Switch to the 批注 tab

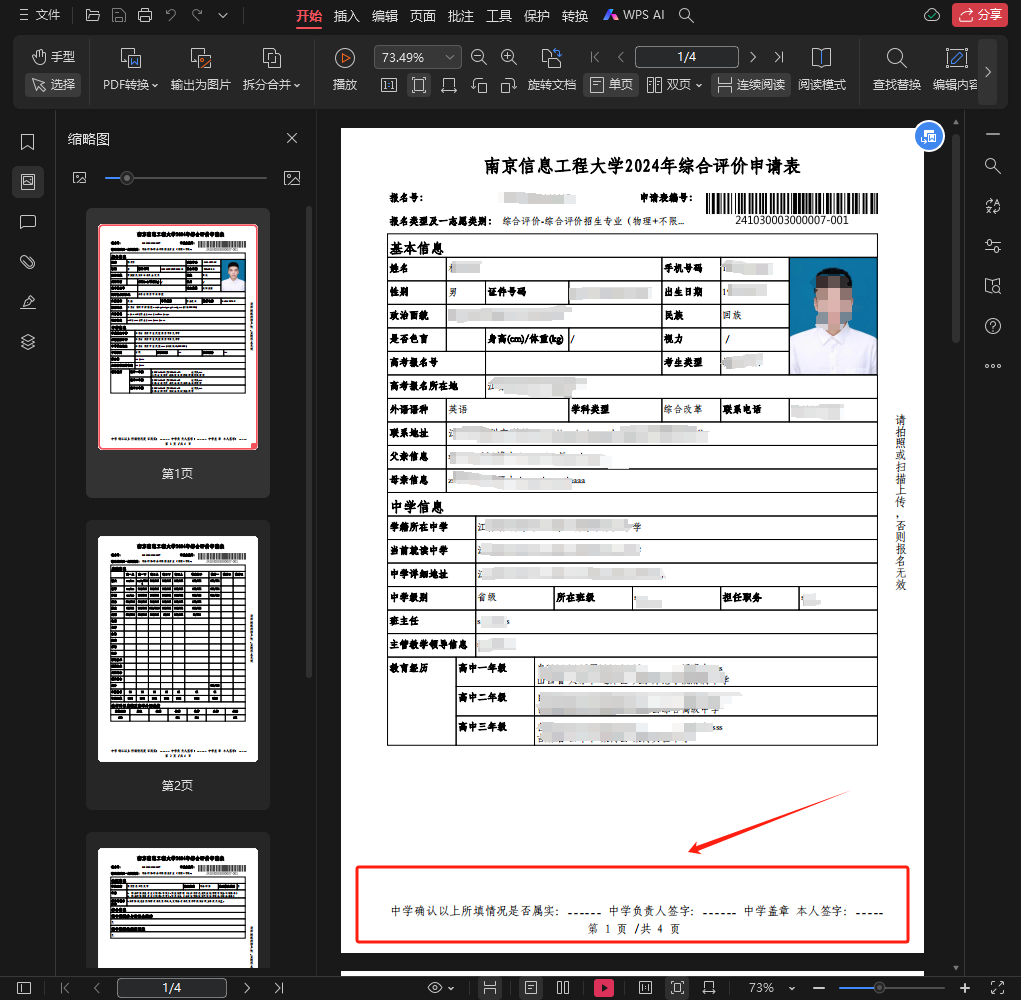point(460,16)
